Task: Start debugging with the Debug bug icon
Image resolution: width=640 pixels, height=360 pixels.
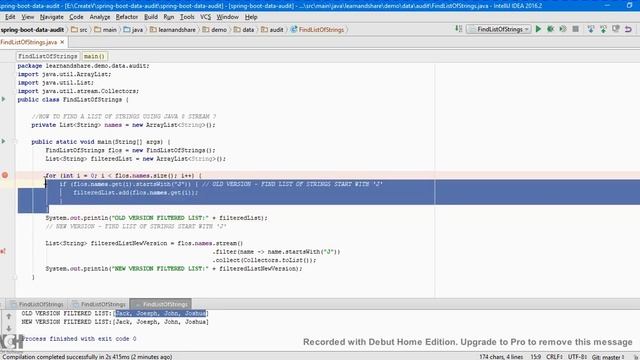Action: (551, 29)
